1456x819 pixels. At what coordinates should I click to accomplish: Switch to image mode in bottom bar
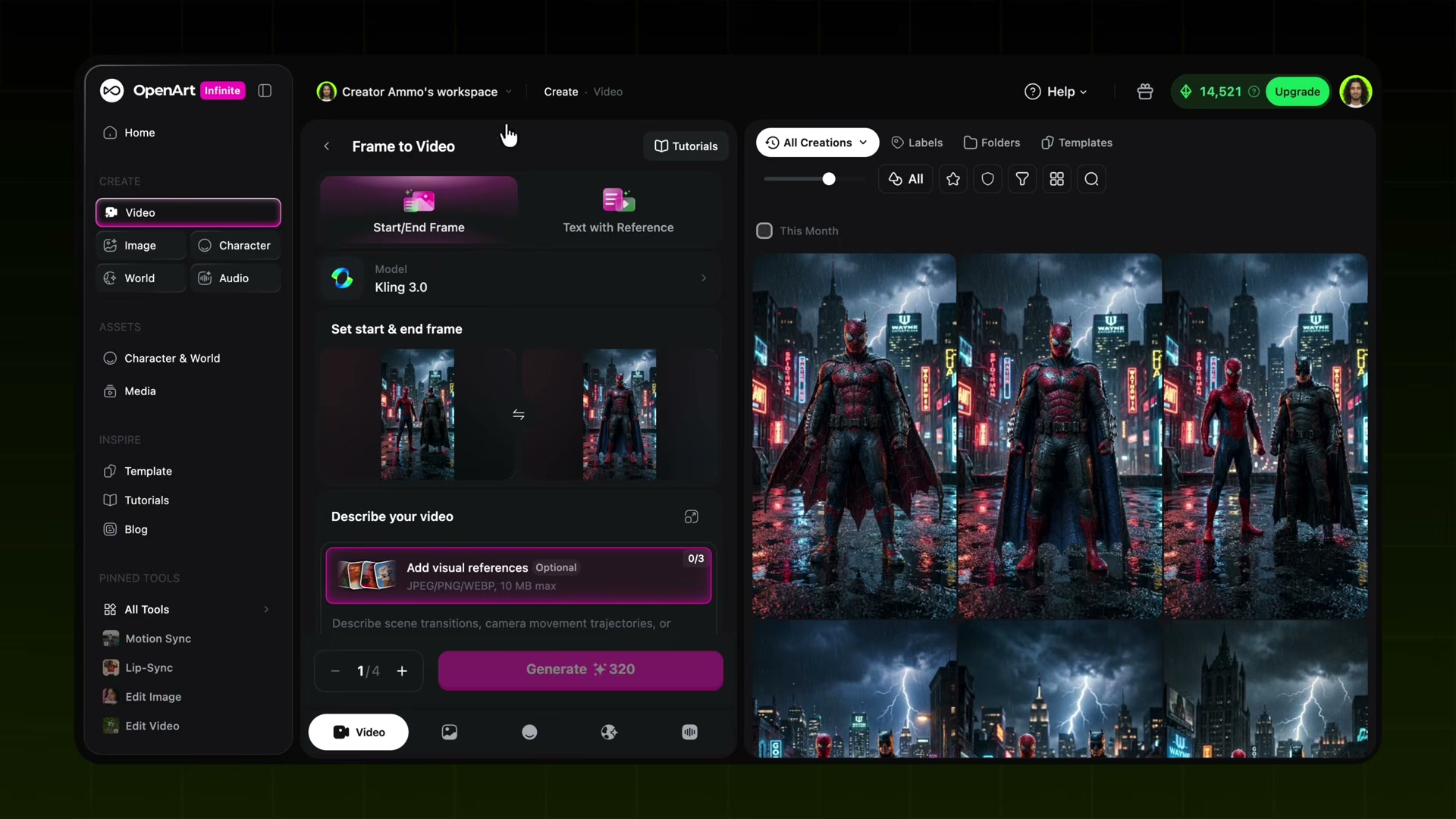click(450, 732)
